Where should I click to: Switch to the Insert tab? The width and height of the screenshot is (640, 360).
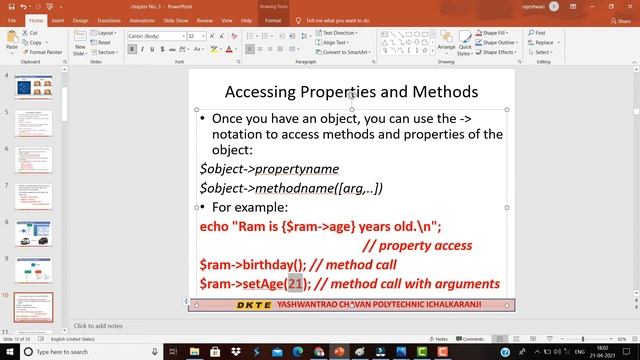(58, 20)
